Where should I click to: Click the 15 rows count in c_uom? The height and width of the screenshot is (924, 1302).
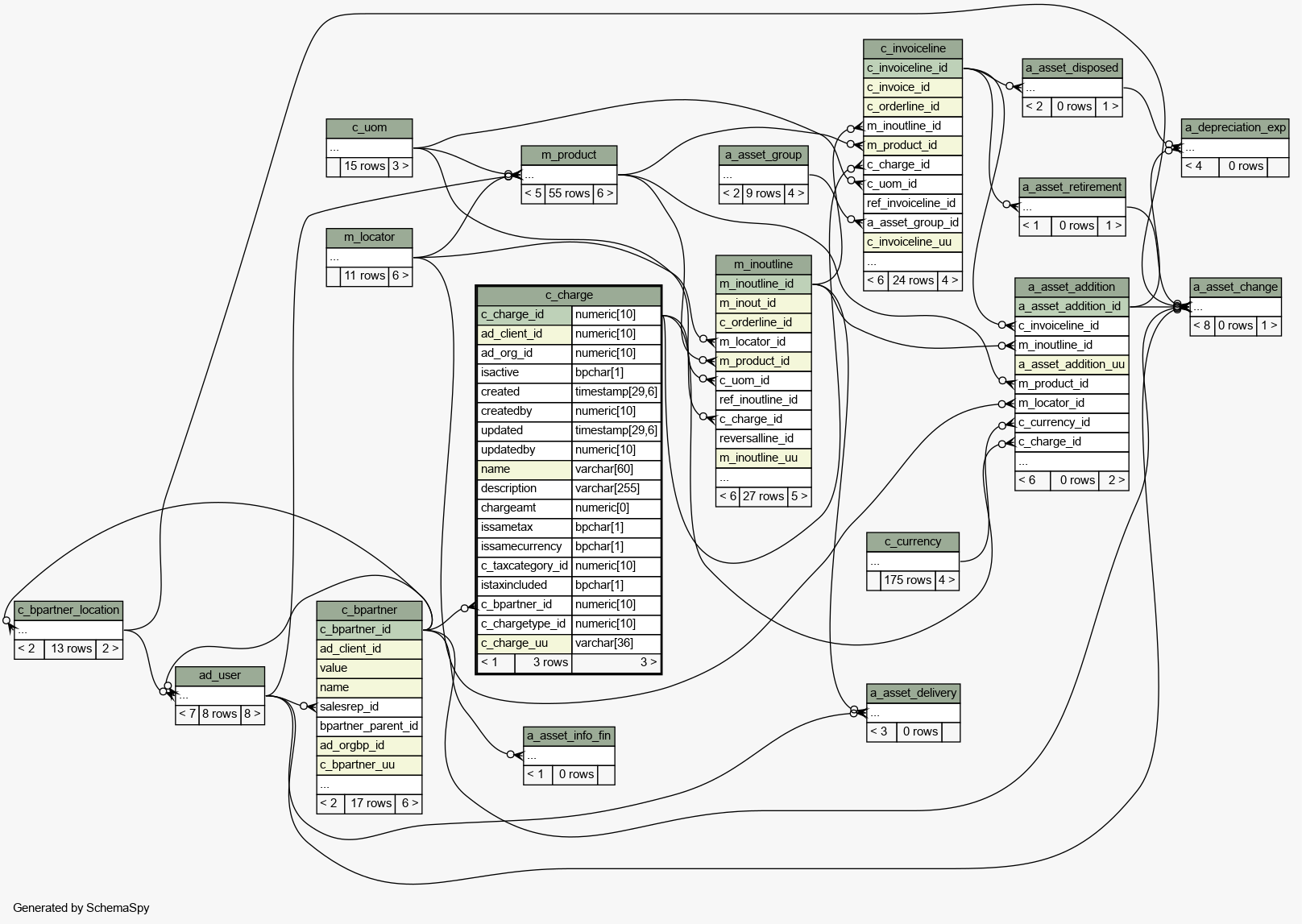tap(364, 166)
